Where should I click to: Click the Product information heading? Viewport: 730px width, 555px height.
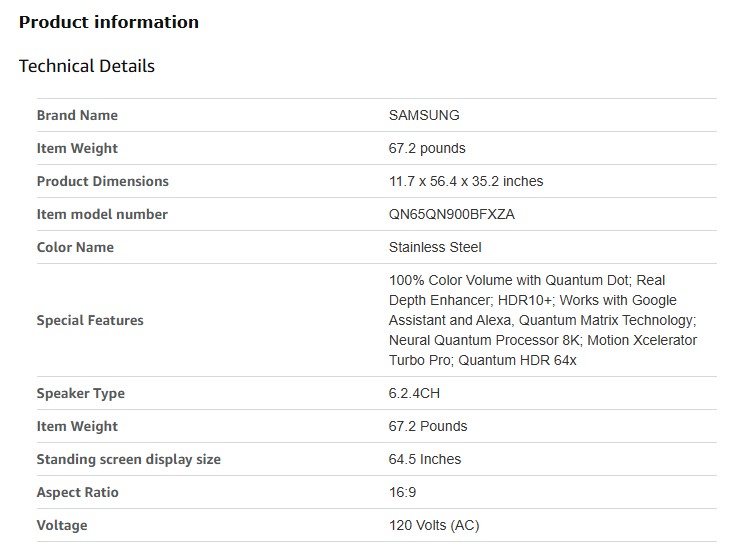point(109,22)
